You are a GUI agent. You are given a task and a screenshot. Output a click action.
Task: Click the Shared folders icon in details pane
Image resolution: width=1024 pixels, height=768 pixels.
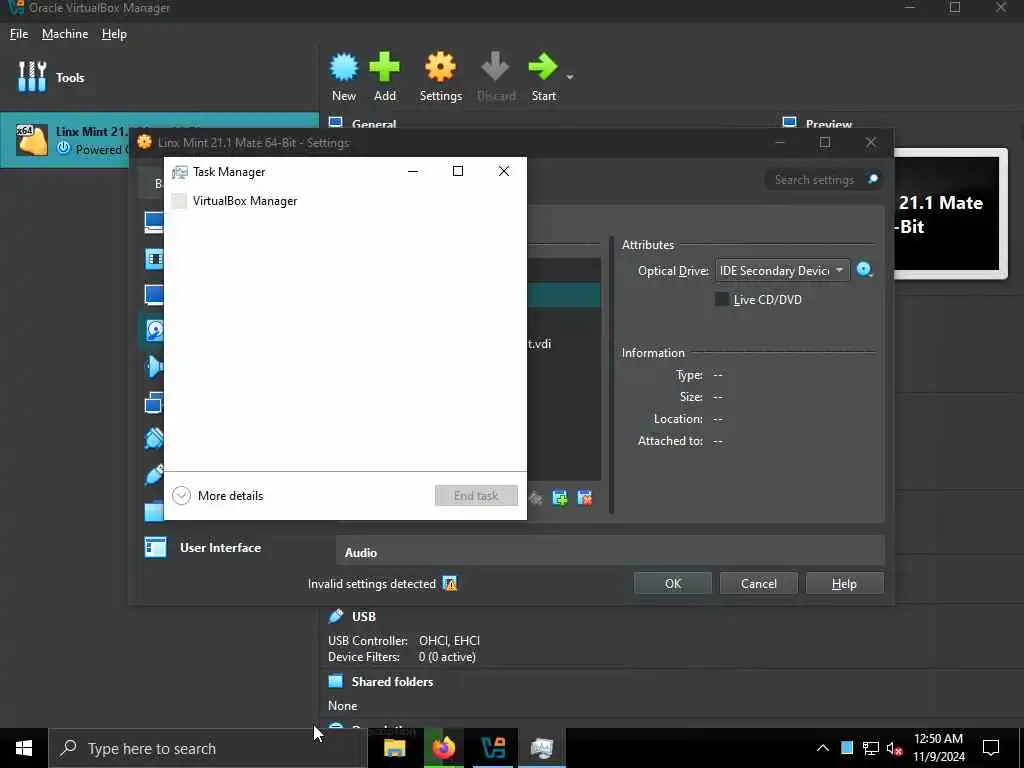pos(336,681)
